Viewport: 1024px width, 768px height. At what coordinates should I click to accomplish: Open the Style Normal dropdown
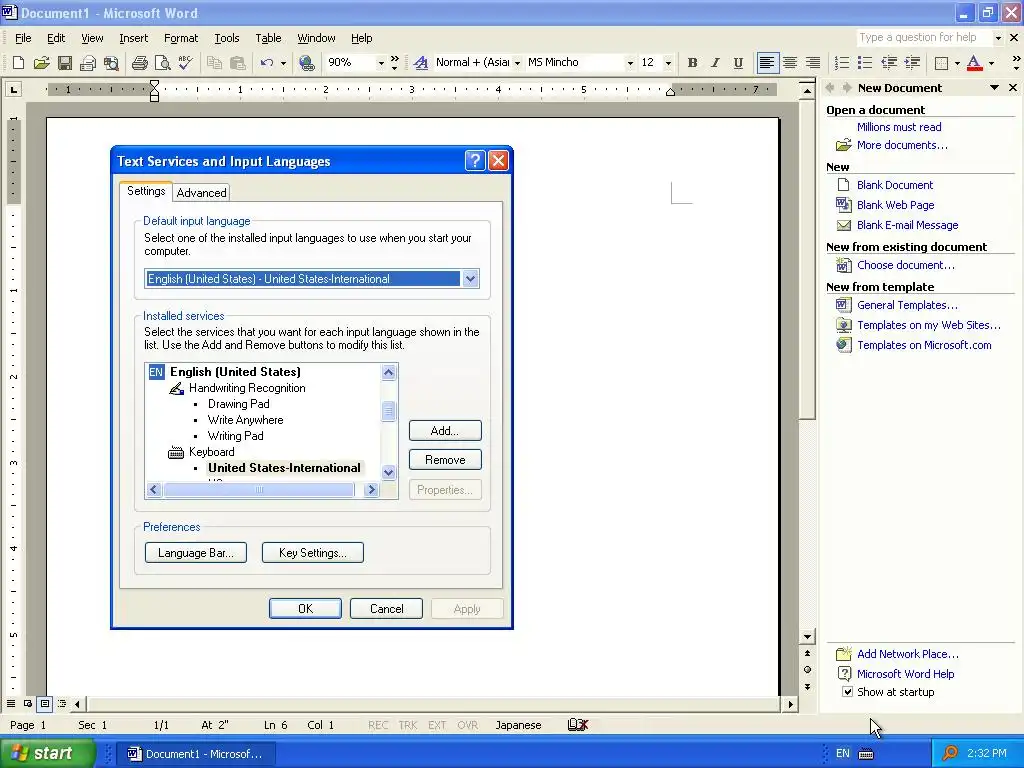coord(517,63)
